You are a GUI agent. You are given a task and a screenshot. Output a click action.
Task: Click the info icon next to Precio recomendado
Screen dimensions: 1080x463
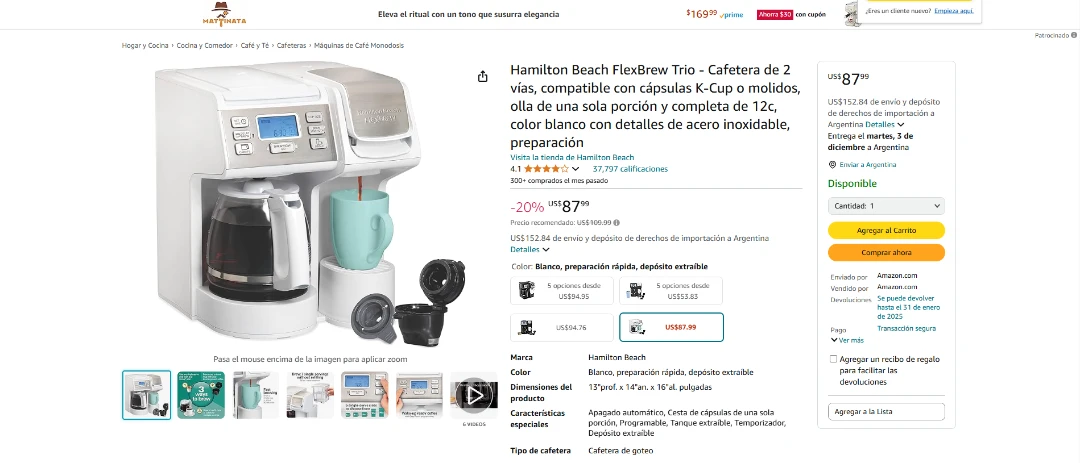(616, 223)
